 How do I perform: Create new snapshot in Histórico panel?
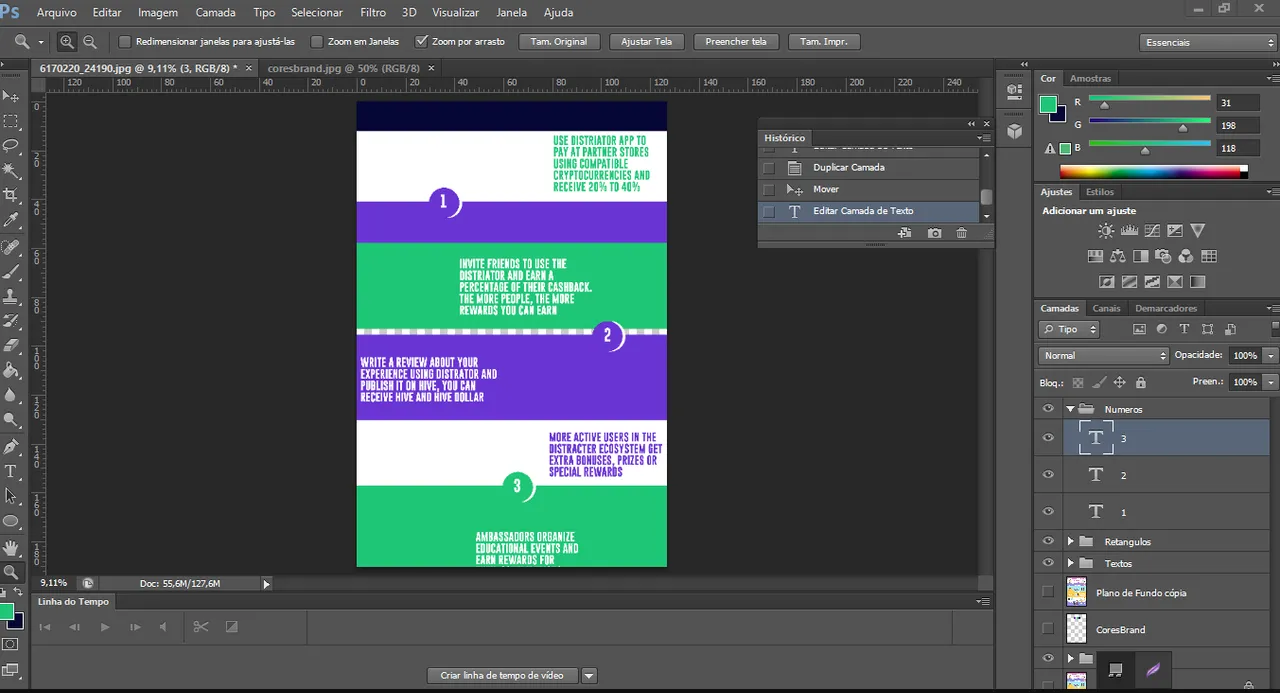coord(934,233)
